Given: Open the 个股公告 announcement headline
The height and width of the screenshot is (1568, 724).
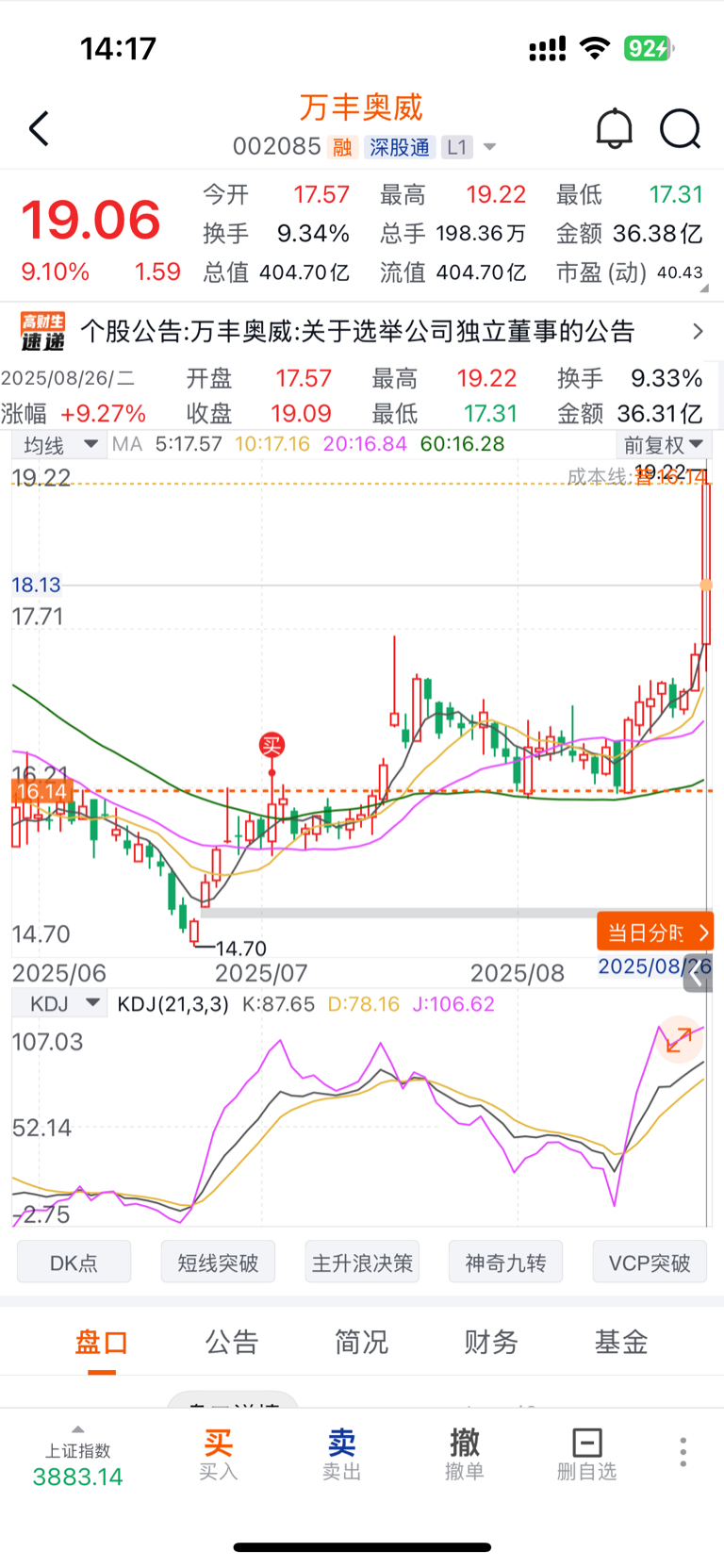Looking at the screenshot, I should pyautogui.click(x=357, y=332).
